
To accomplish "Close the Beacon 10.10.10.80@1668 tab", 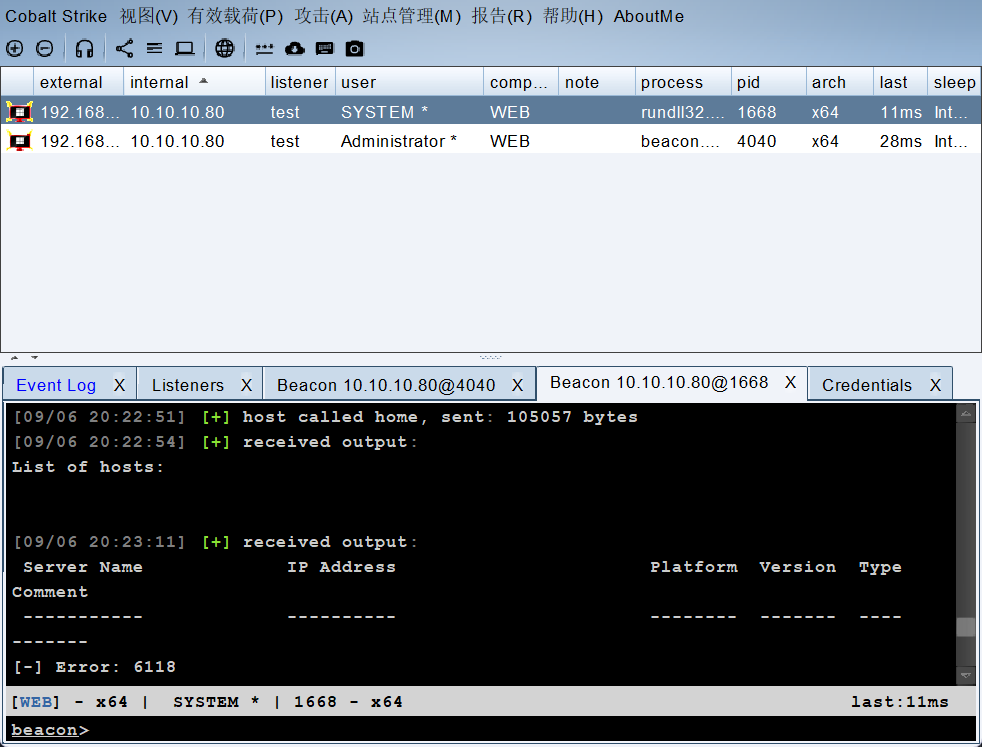I will (790, 383).
